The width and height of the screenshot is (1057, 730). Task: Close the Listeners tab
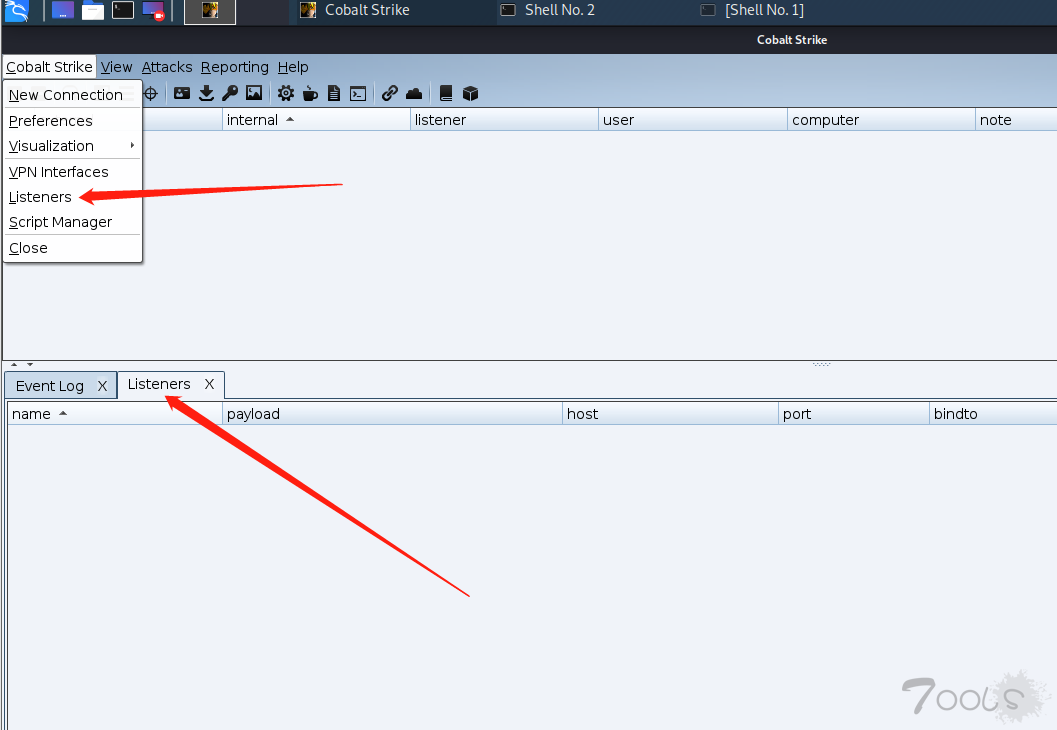coord(210,384)
